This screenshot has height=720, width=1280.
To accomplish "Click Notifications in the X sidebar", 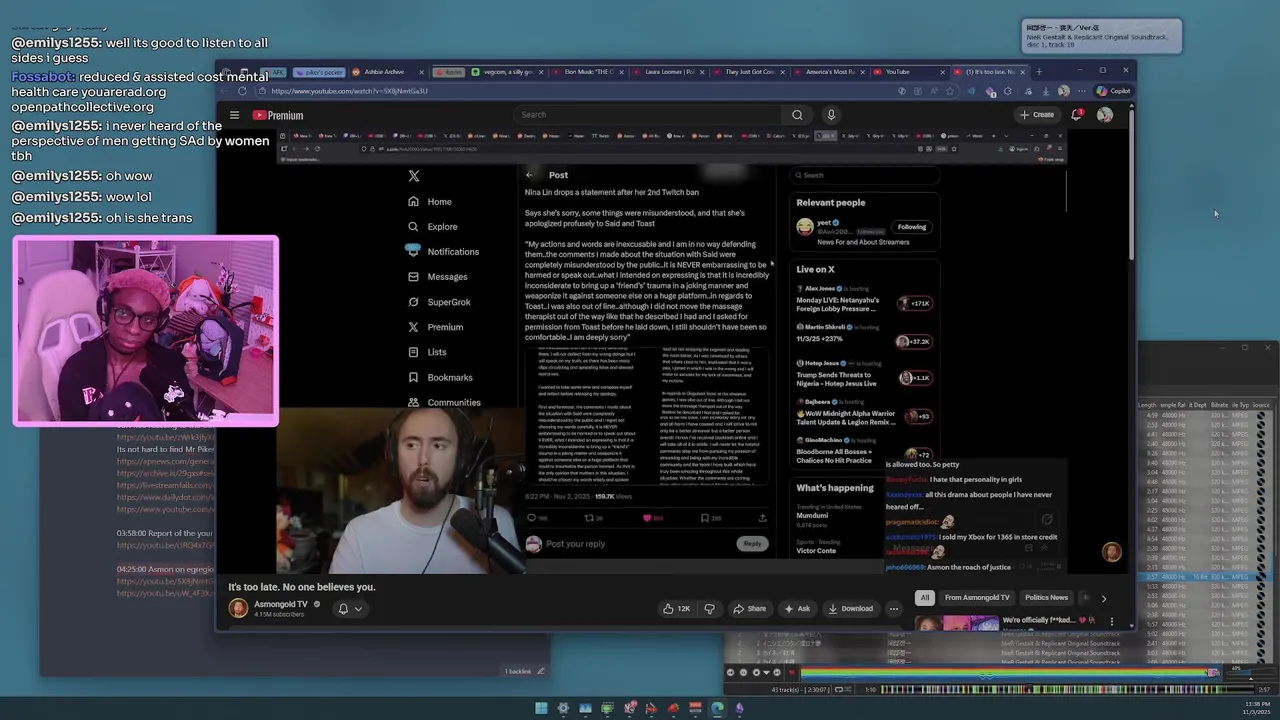I will pos(443,251).
